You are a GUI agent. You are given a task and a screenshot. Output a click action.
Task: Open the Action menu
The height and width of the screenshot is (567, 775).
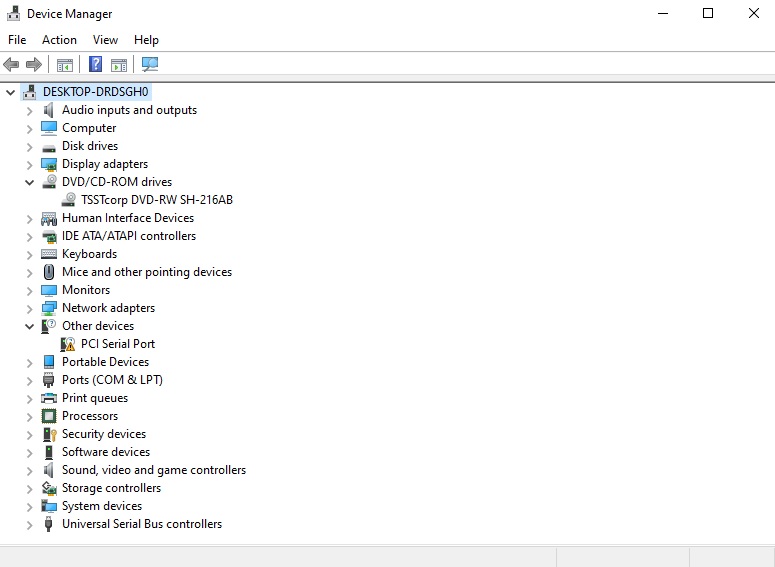(x=59, y=40)
